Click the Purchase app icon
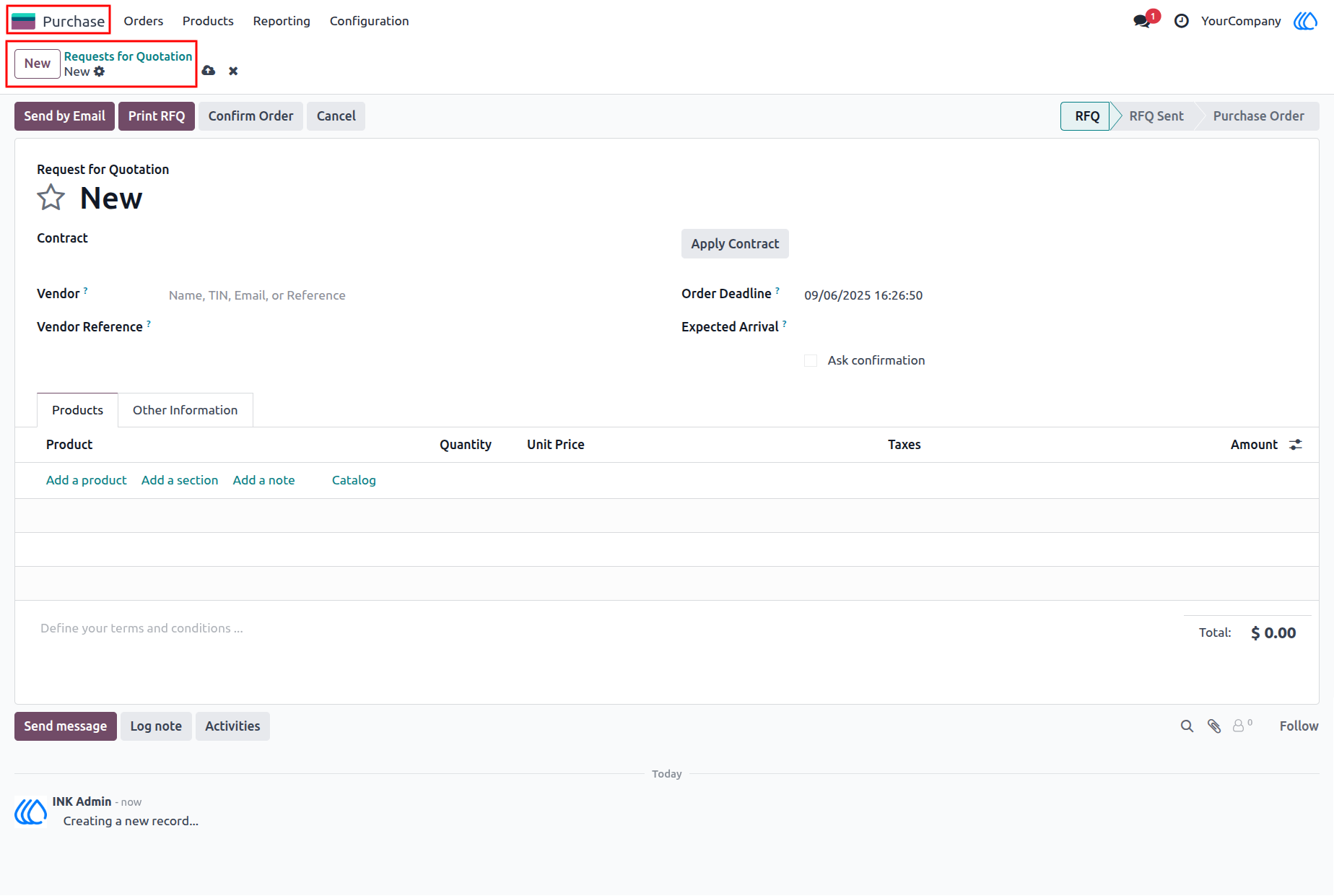The width and height of the screenshot is (1334, 896). [x=24, y=21]
